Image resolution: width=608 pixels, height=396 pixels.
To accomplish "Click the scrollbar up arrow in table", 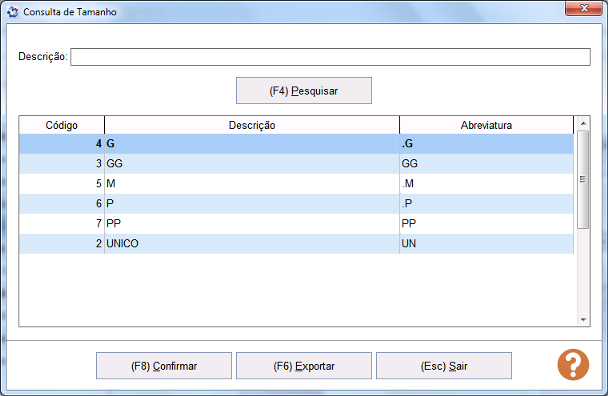I will tap(583, 123).
